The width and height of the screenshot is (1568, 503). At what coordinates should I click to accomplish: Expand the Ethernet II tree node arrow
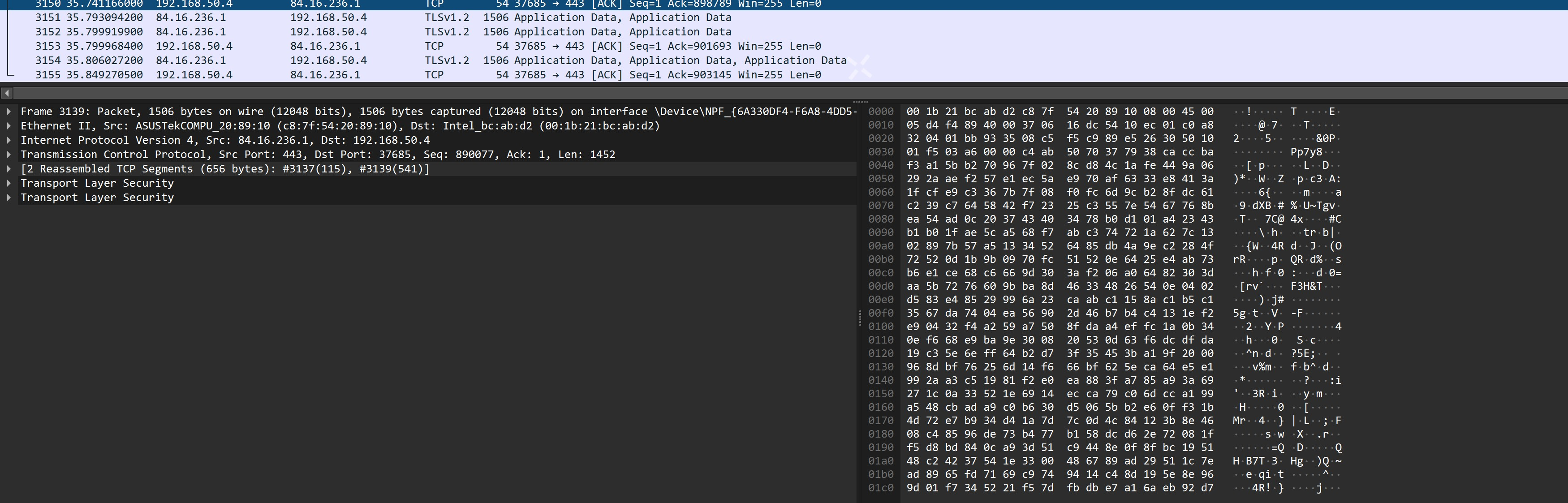tap(9, 126)
